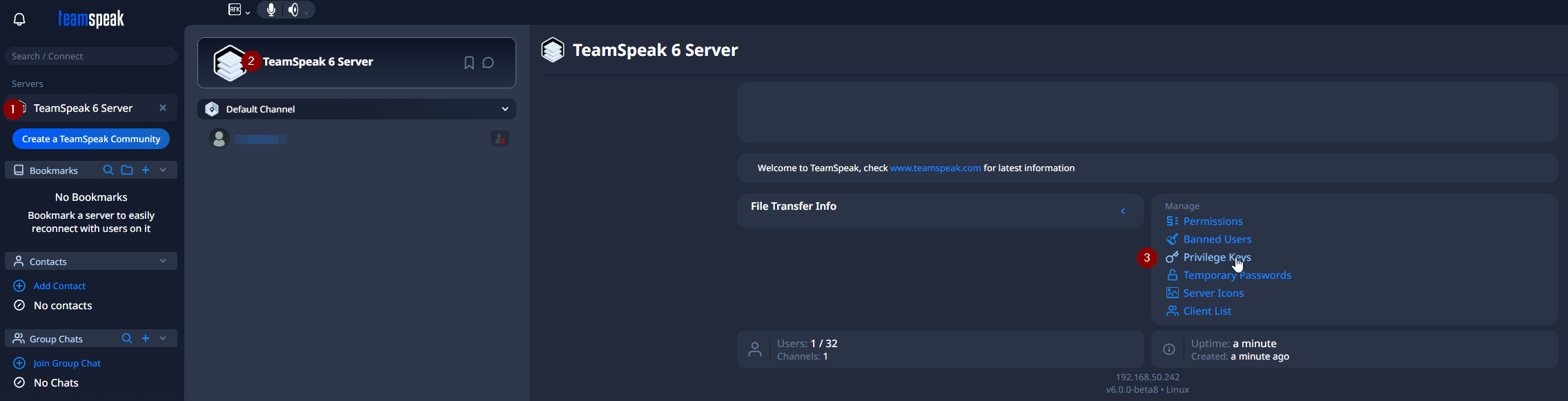Collapse the Contacts section
This screenshot has width=1568, height=401.
click(163, 261)
